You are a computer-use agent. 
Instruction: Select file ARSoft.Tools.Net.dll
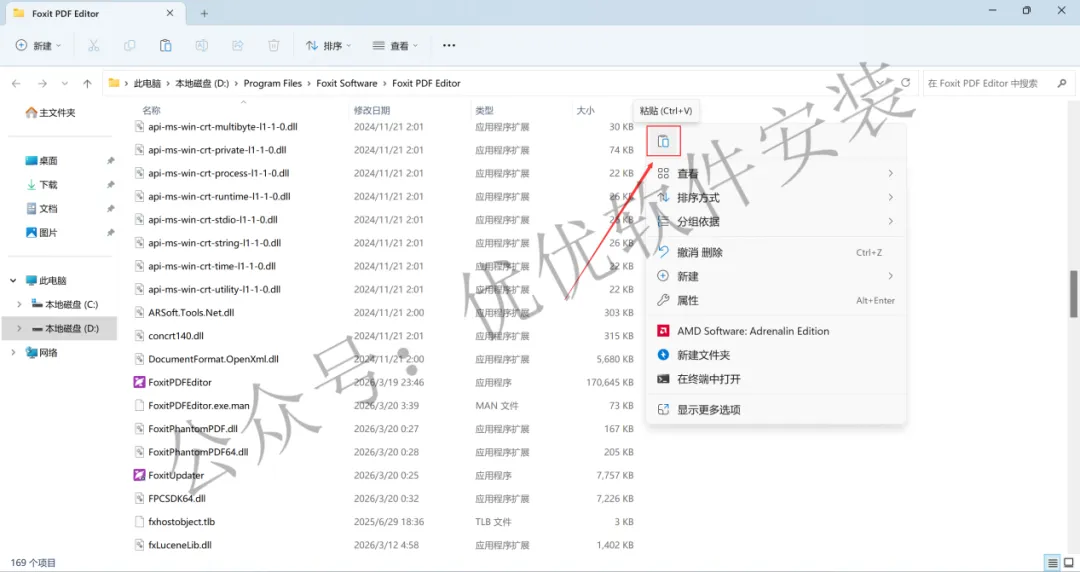tap(191, 312)
